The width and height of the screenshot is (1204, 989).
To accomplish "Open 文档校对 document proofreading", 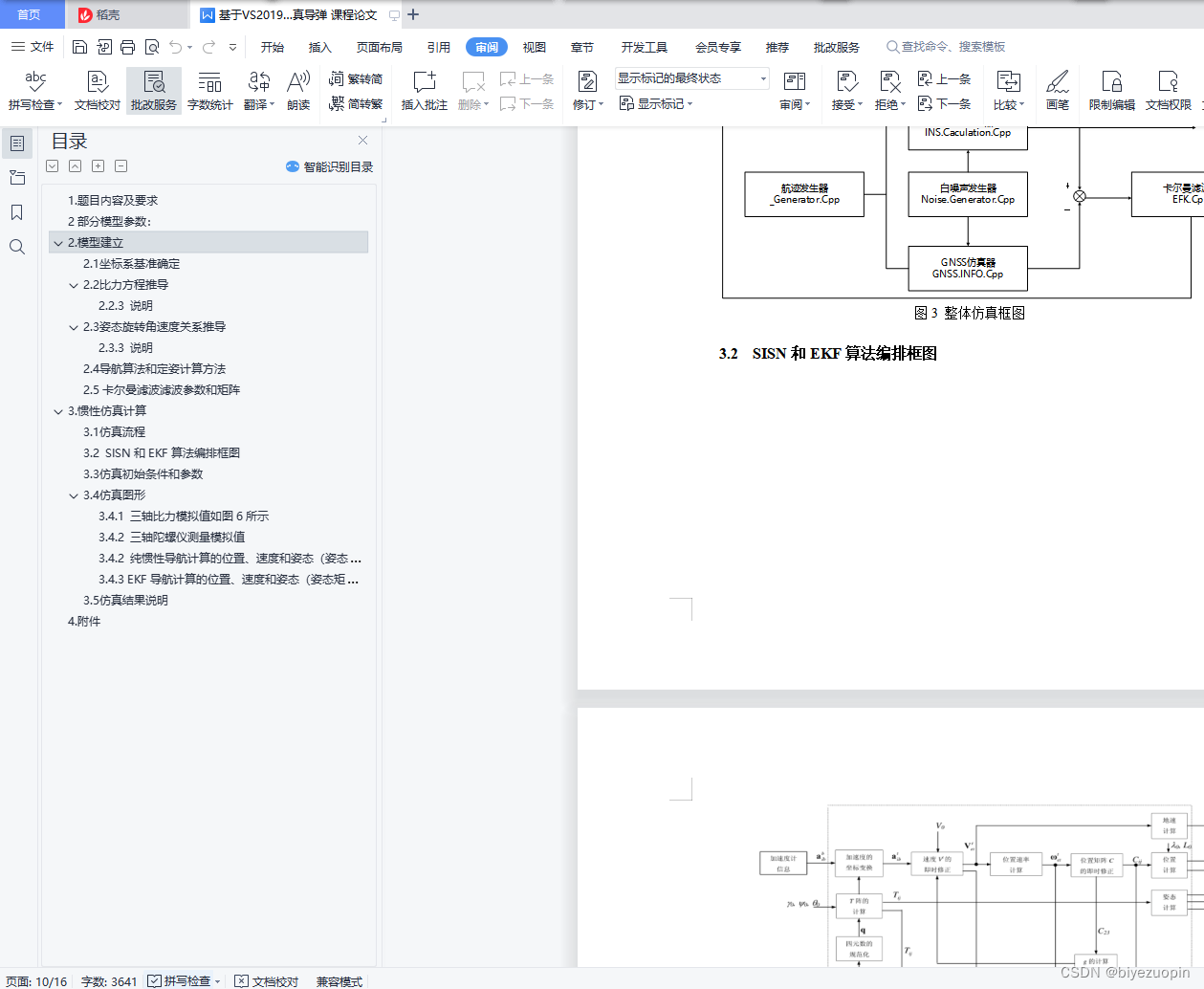I will [x=97, y=91].
